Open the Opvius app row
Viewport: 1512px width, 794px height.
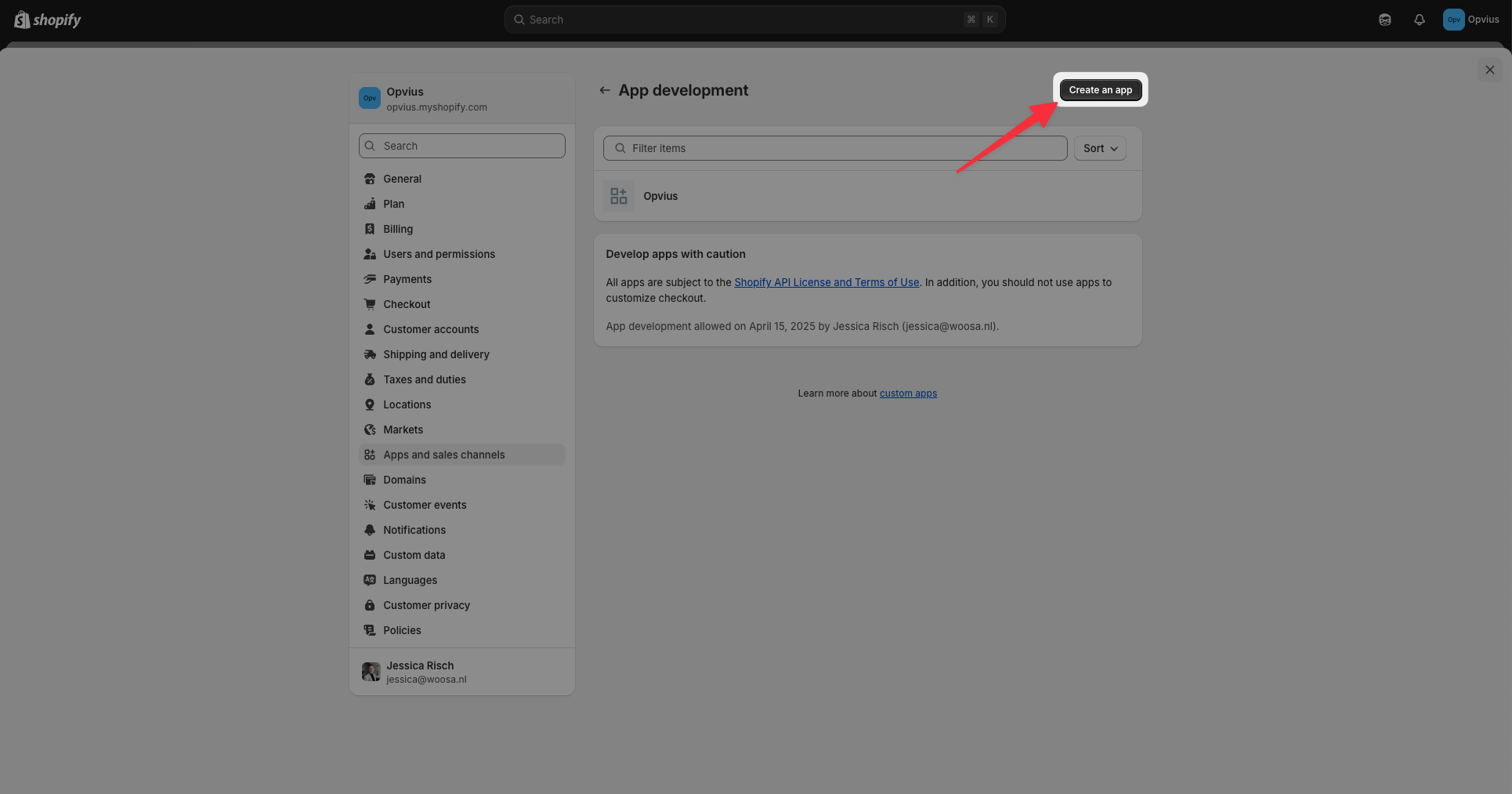(868, 196)
